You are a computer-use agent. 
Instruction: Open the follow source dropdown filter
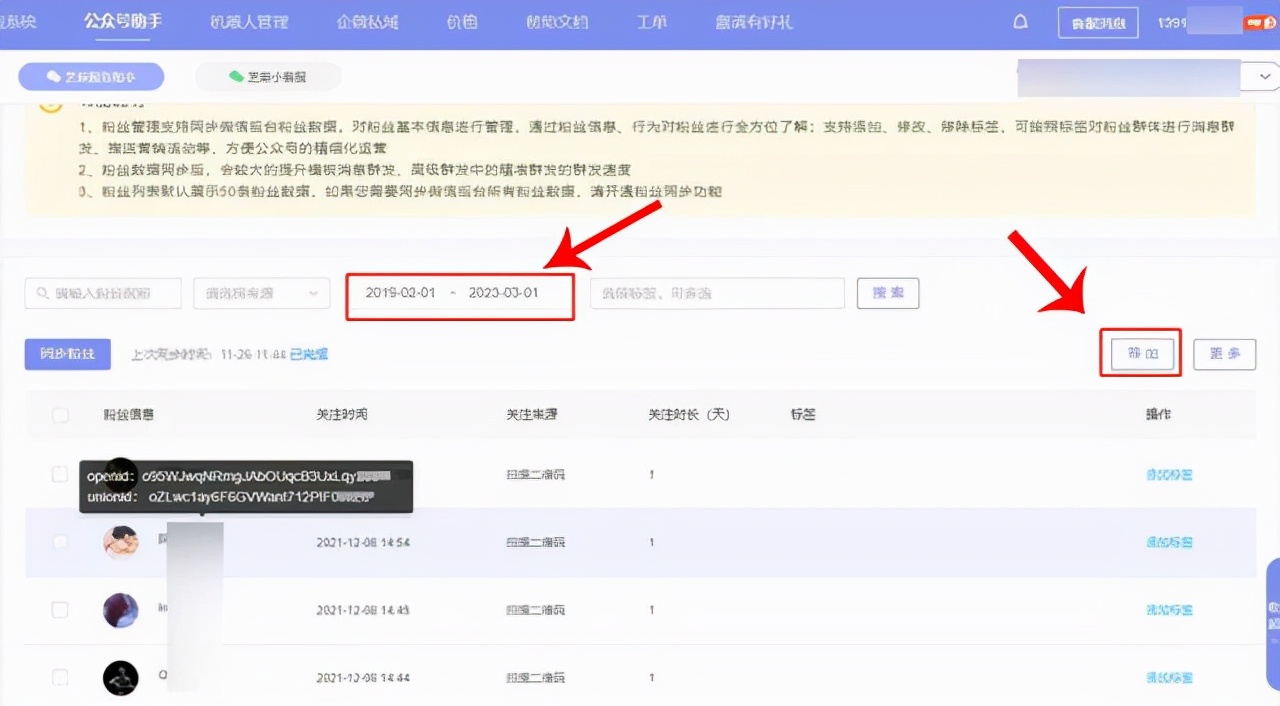(261, 293)
